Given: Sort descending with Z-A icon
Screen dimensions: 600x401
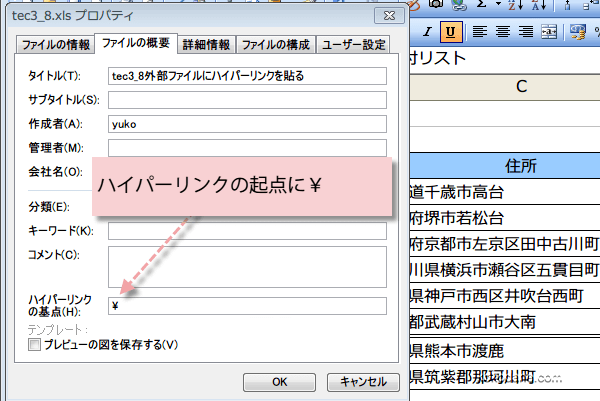Looking at the screenshot, I should (x=538, y=4).
